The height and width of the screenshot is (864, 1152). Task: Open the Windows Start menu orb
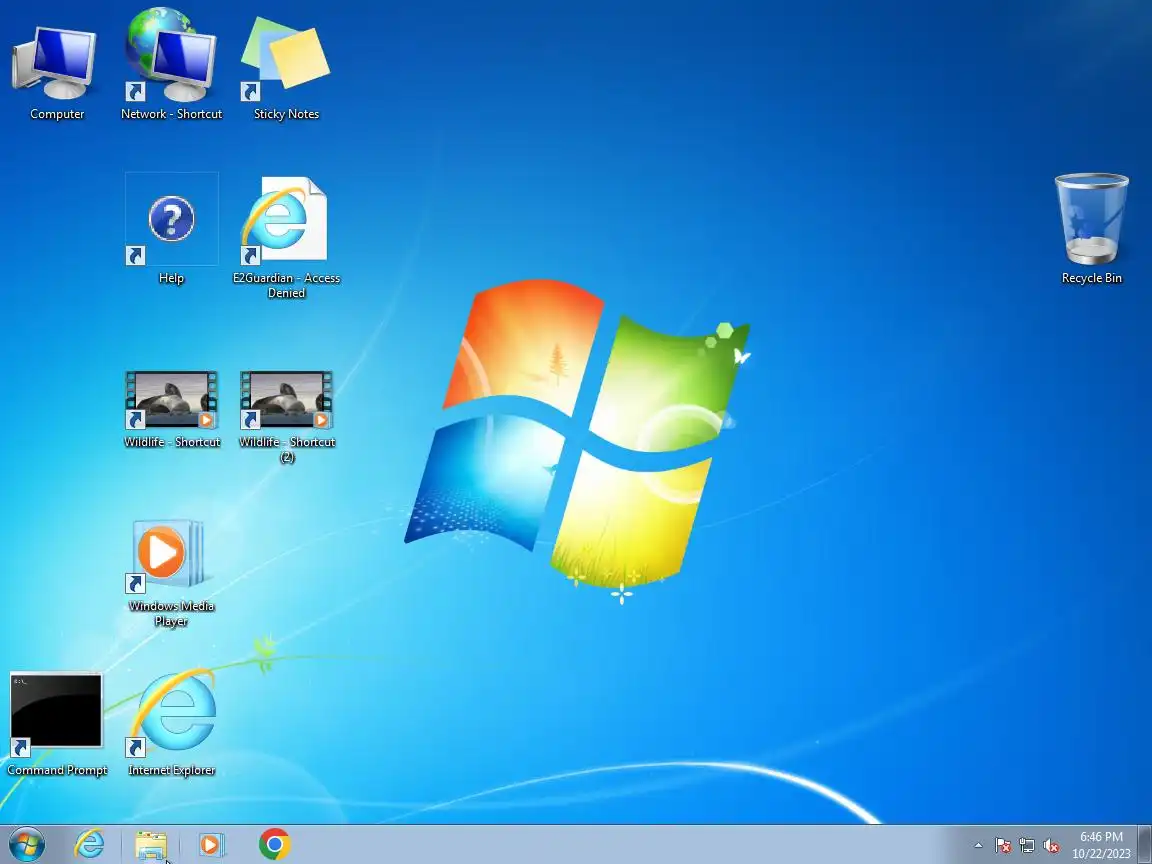27,844
